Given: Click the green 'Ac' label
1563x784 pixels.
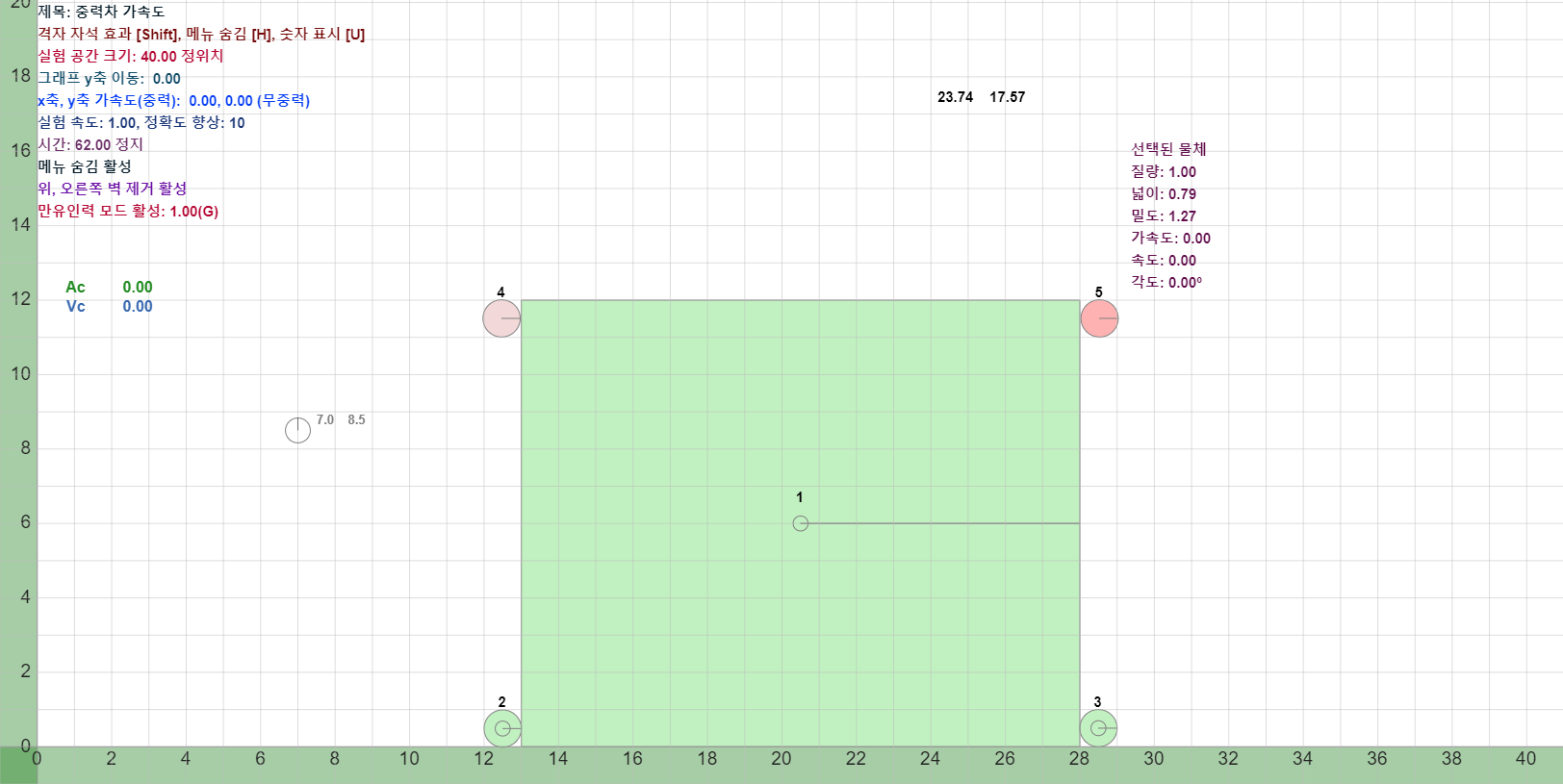Looking at the screenshot, I should [75, 287].
